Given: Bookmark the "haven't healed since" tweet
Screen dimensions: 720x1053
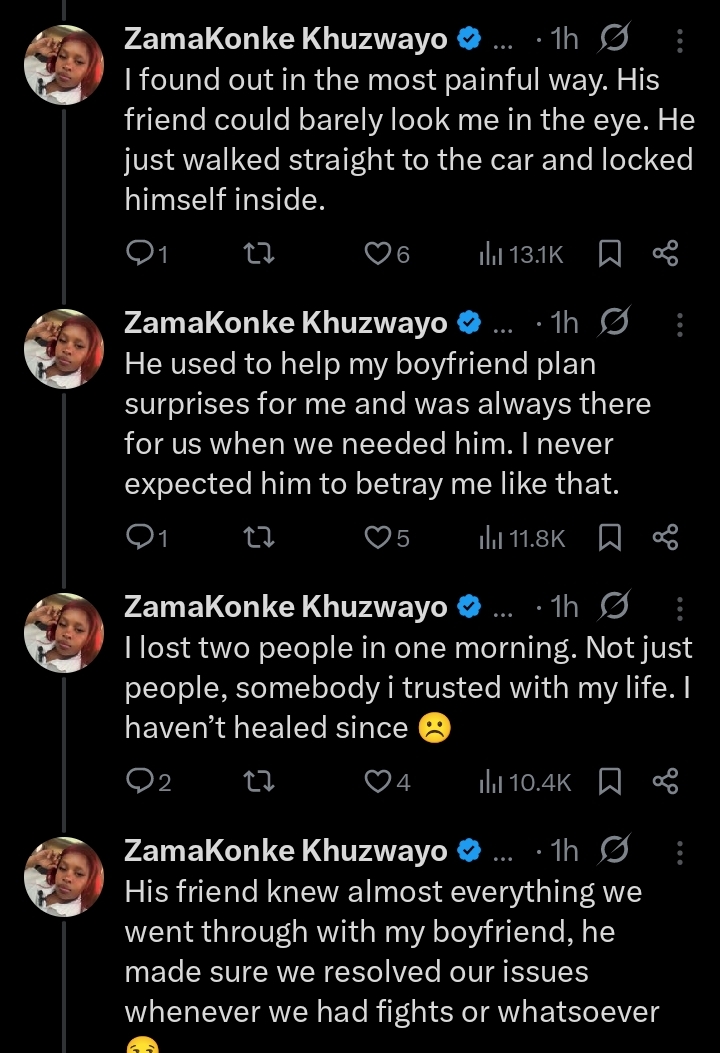Looking at the screenshot, I should (x=609, y=782).
